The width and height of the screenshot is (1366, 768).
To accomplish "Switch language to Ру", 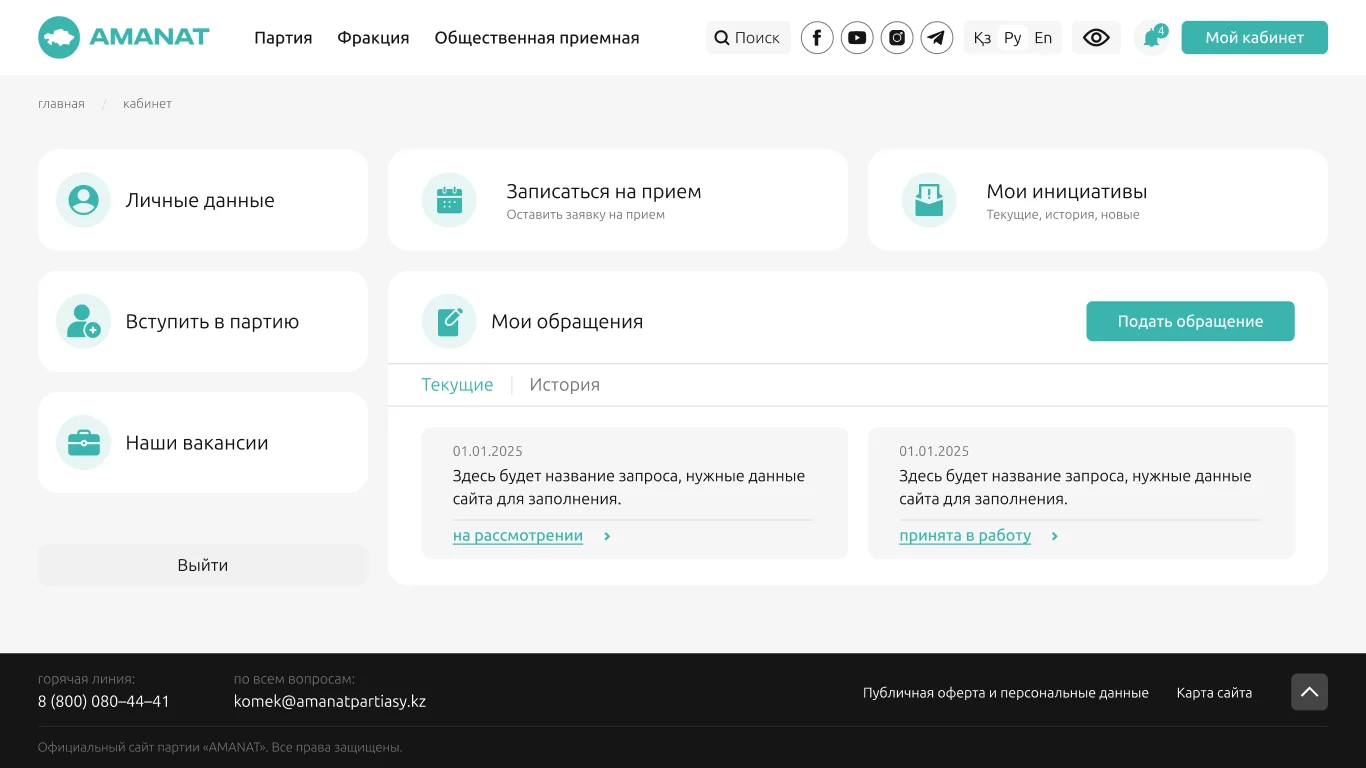I will [1013, 38].
